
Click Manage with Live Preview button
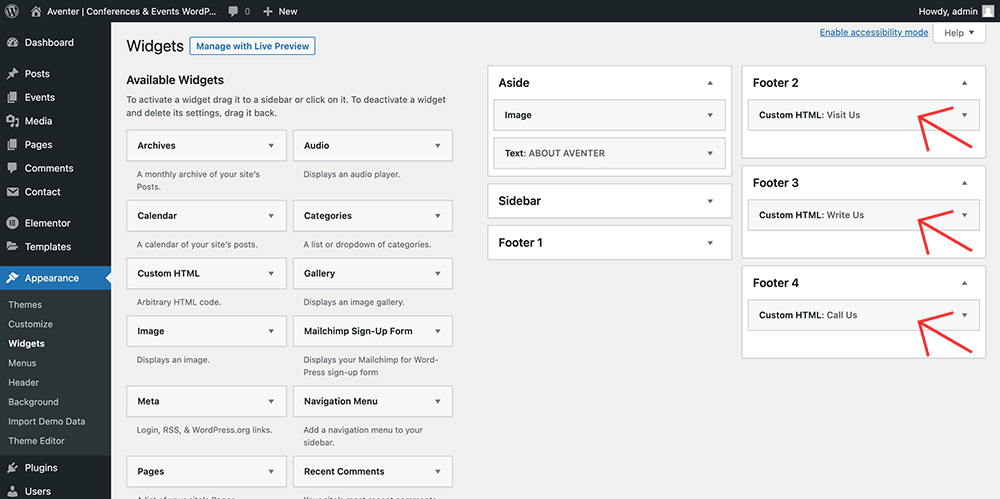[x=252, y=46]
